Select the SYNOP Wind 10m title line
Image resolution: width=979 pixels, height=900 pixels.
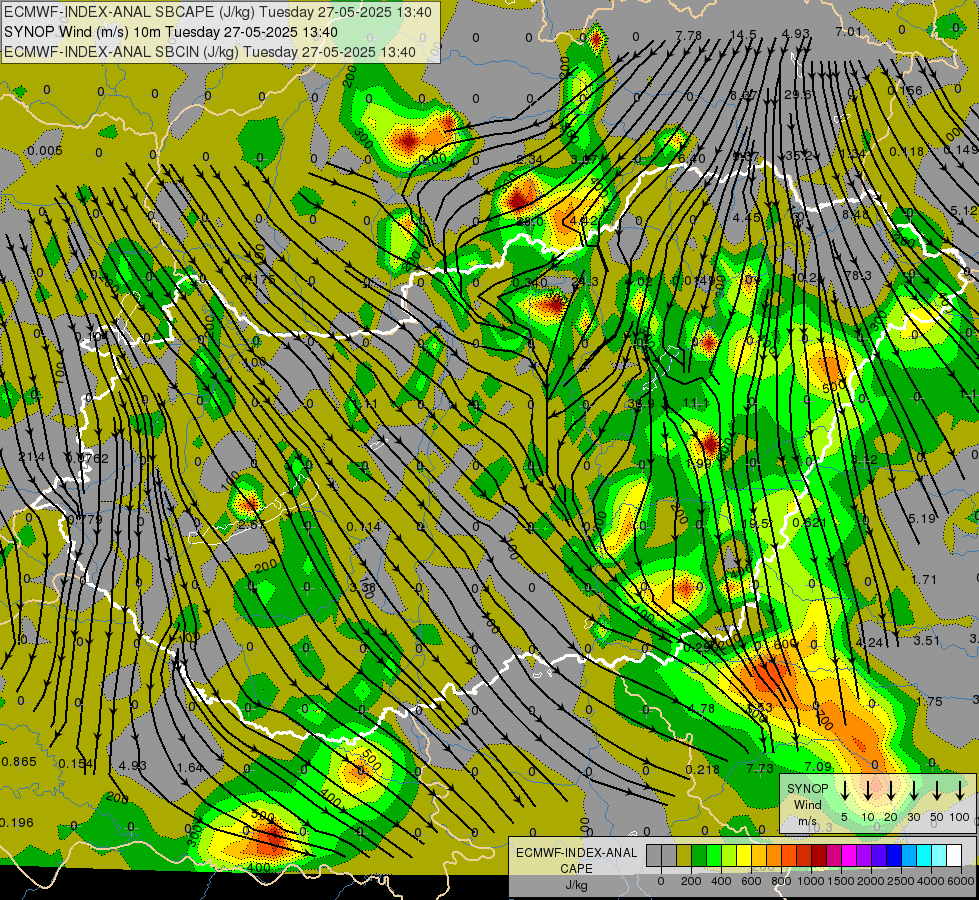171,32
